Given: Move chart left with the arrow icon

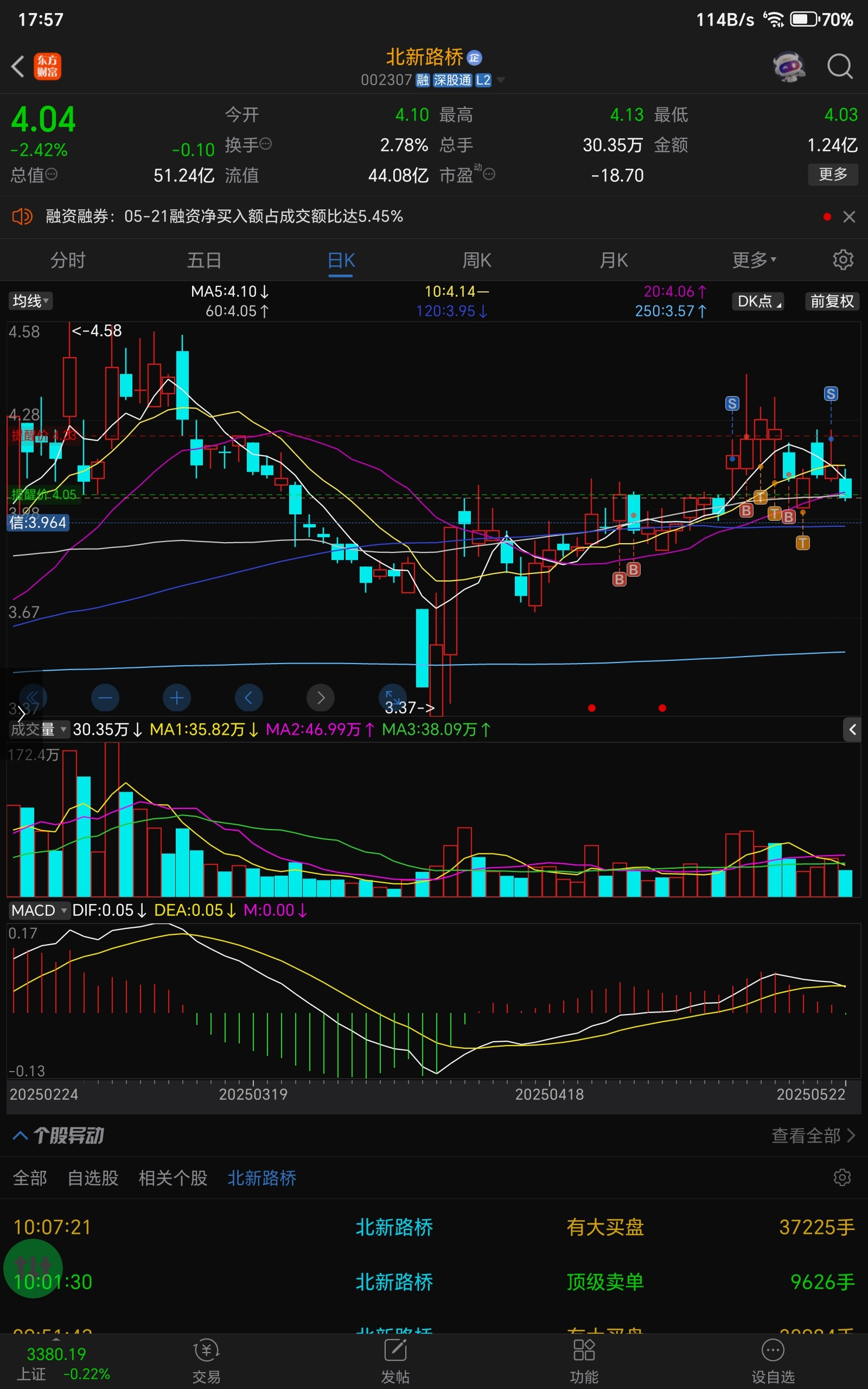Looking at the screenshot, I should click(x=248, y=698).
